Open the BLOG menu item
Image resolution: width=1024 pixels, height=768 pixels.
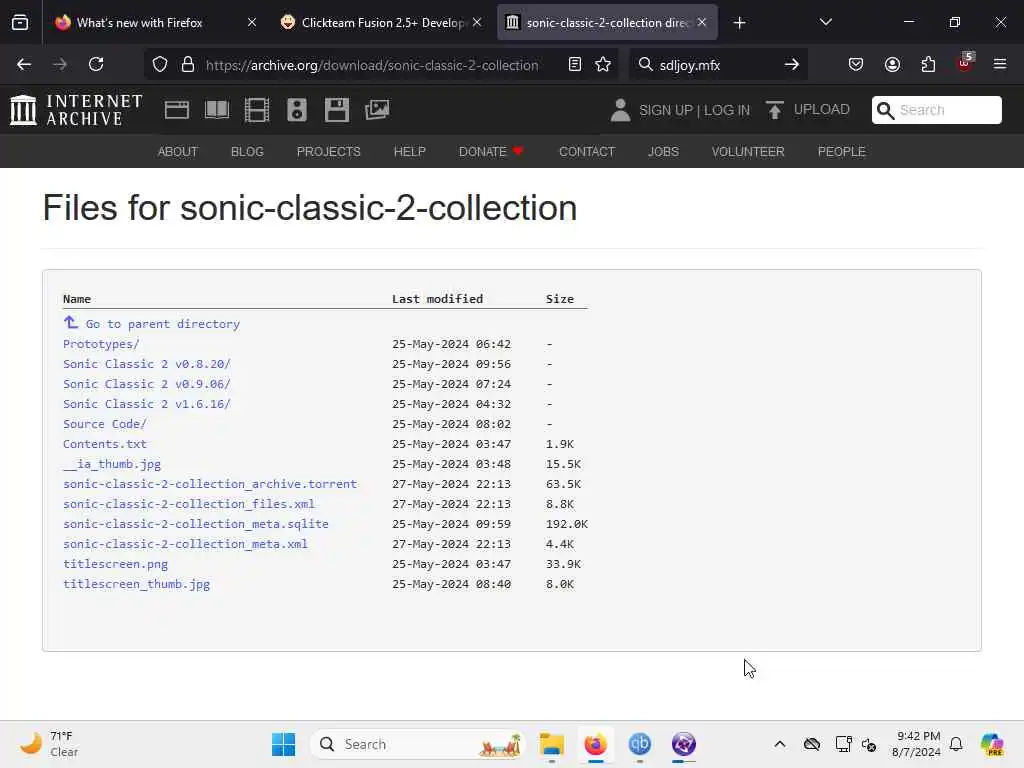pos(247,152)
